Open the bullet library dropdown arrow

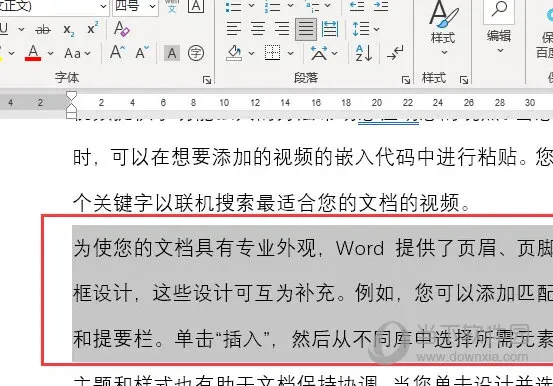[251, 6]
